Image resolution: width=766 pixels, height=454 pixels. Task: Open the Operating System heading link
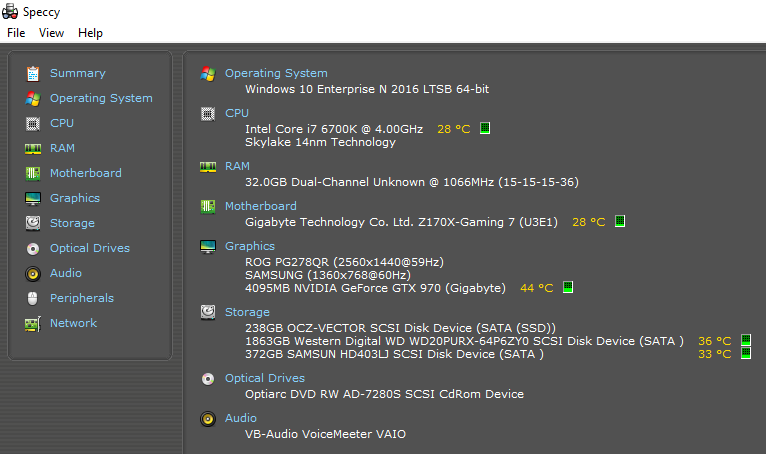click(276, 73)
